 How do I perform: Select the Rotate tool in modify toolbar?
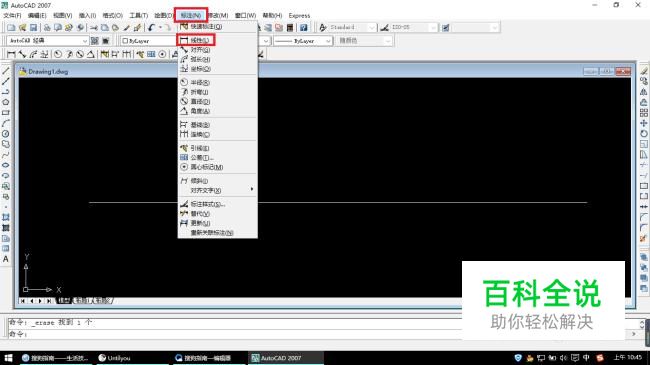(x=643, y=134)
